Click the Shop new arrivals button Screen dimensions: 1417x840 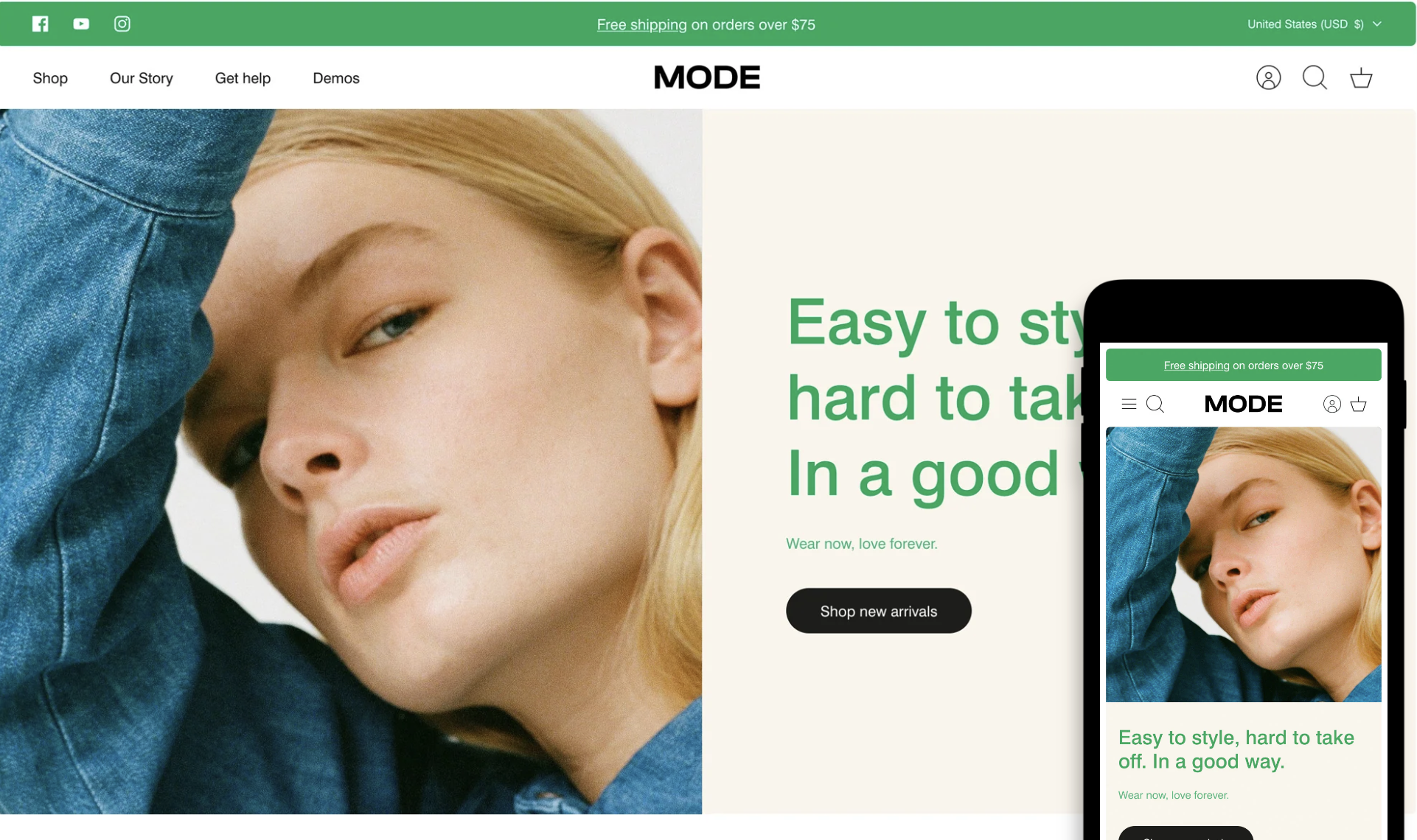click(x=878, y=611)
